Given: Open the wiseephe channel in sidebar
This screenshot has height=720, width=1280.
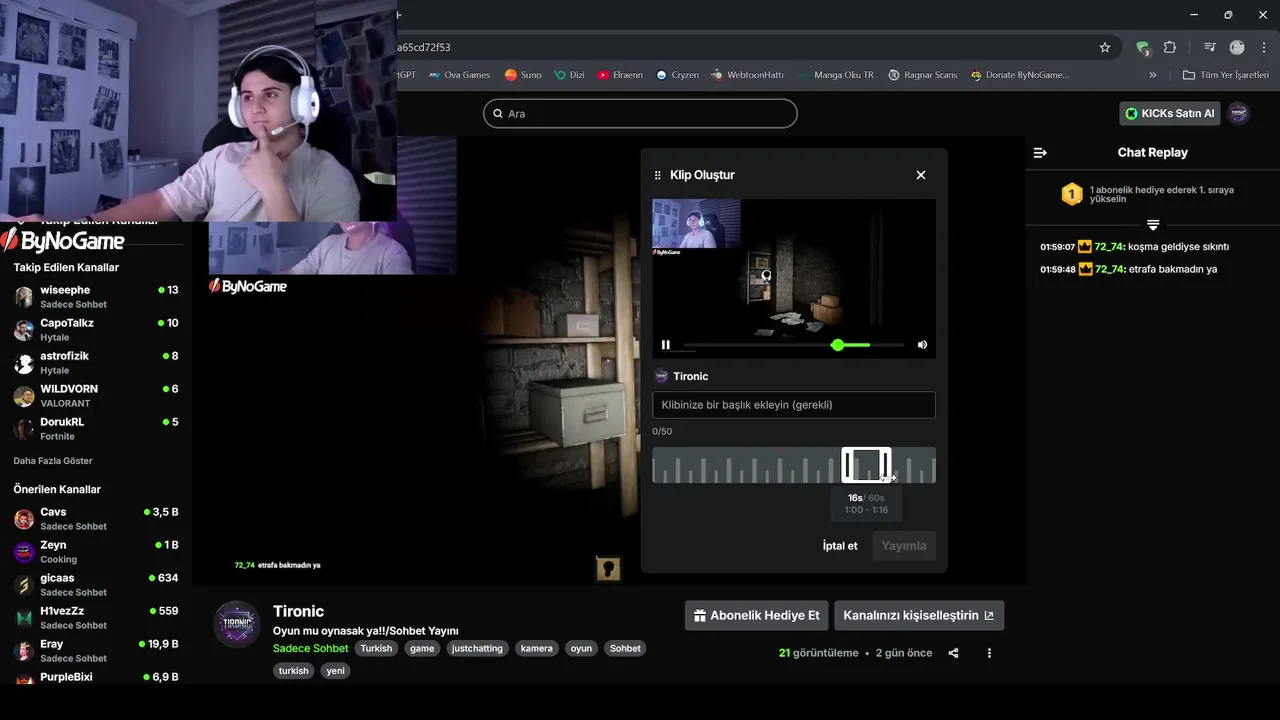Looking at the screenshot, I should [x=96, y=296].
